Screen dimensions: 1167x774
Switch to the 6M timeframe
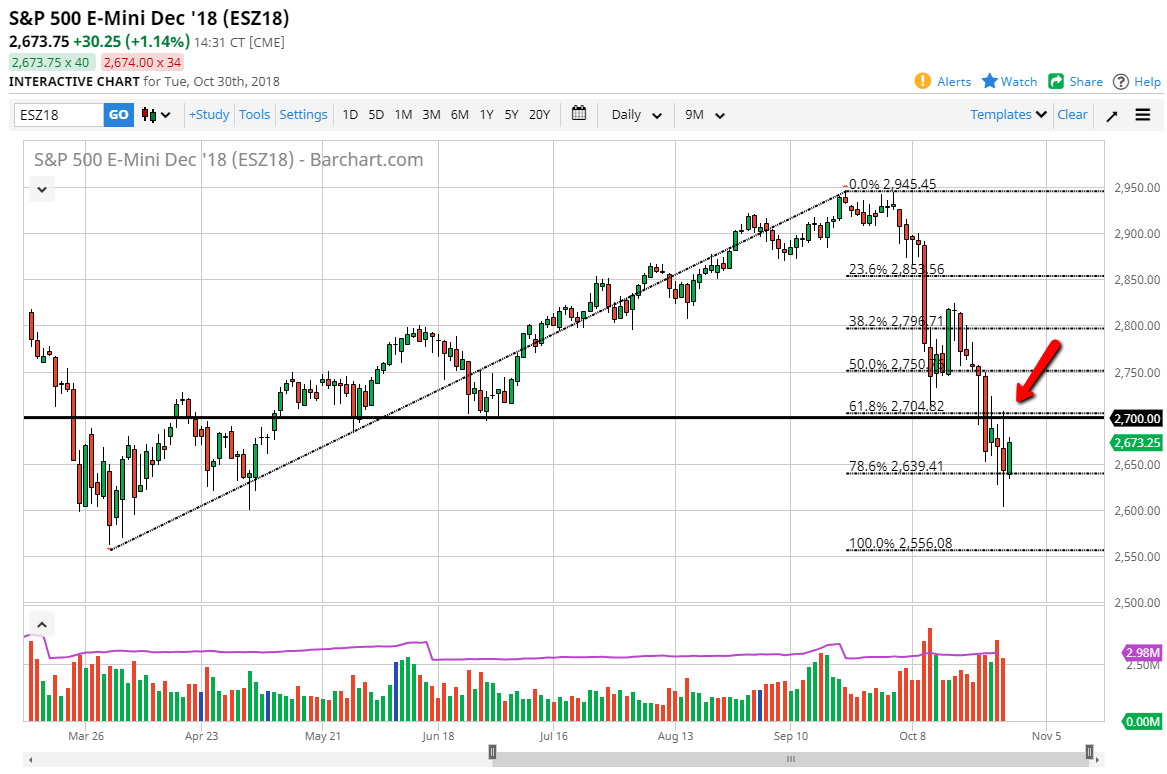459,115
